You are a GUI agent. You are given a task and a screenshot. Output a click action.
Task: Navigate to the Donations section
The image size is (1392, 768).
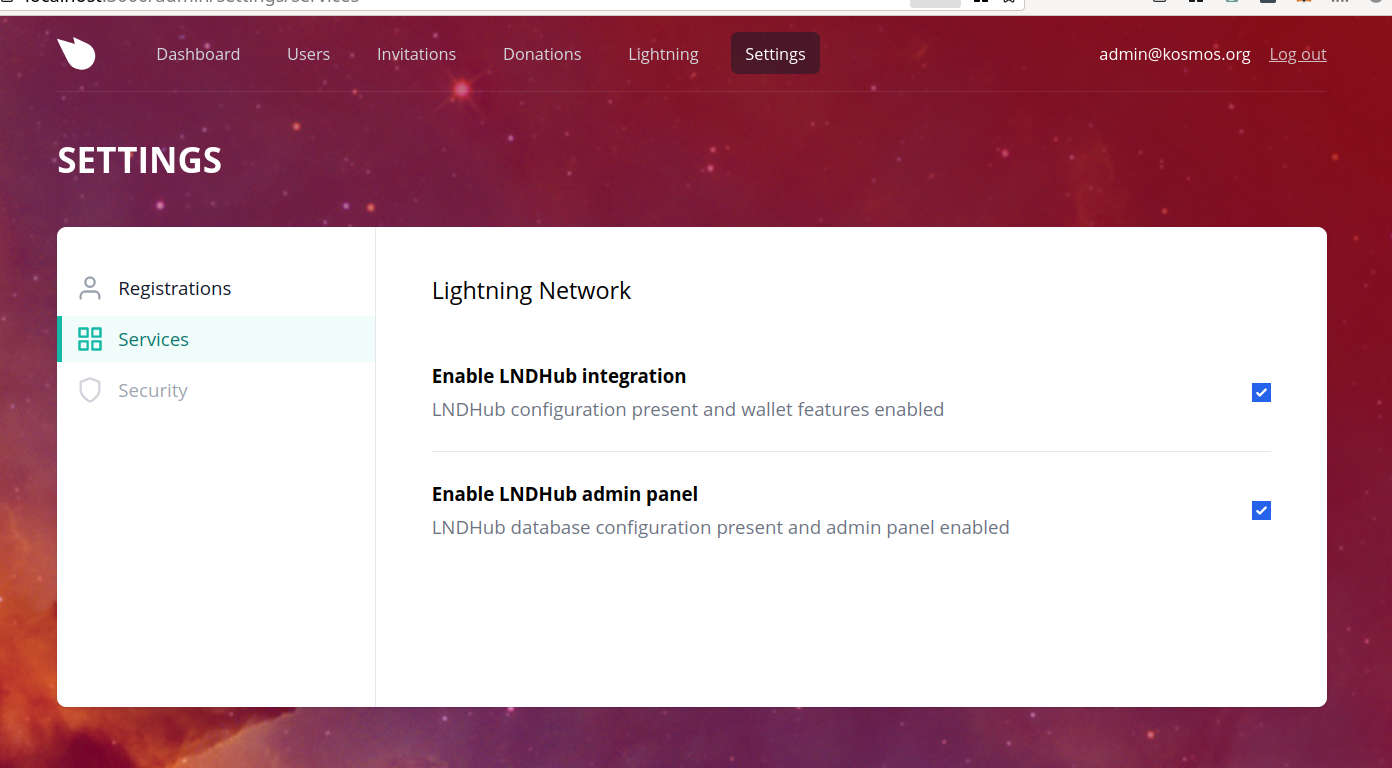point(542,54)
